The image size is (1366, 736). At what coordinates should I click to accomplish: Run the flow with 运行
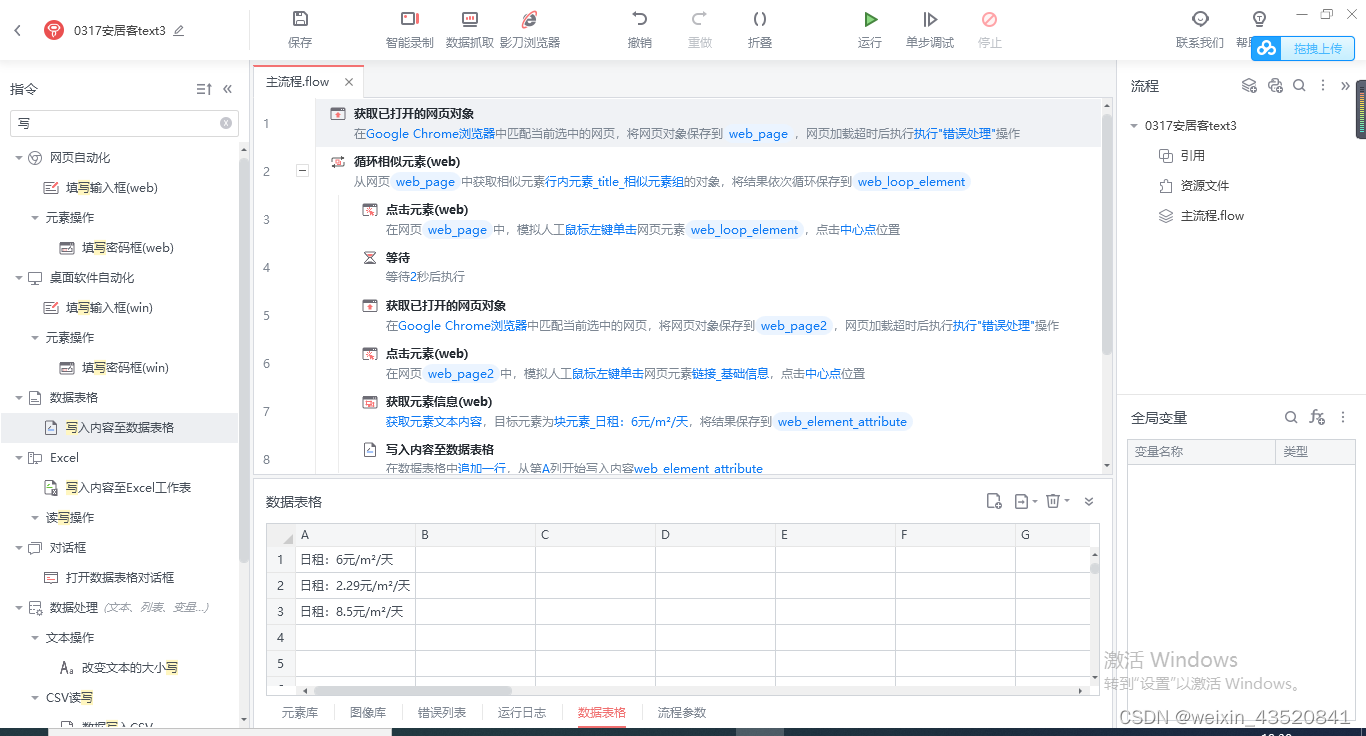pyautogui.click(x=870, y=19)
